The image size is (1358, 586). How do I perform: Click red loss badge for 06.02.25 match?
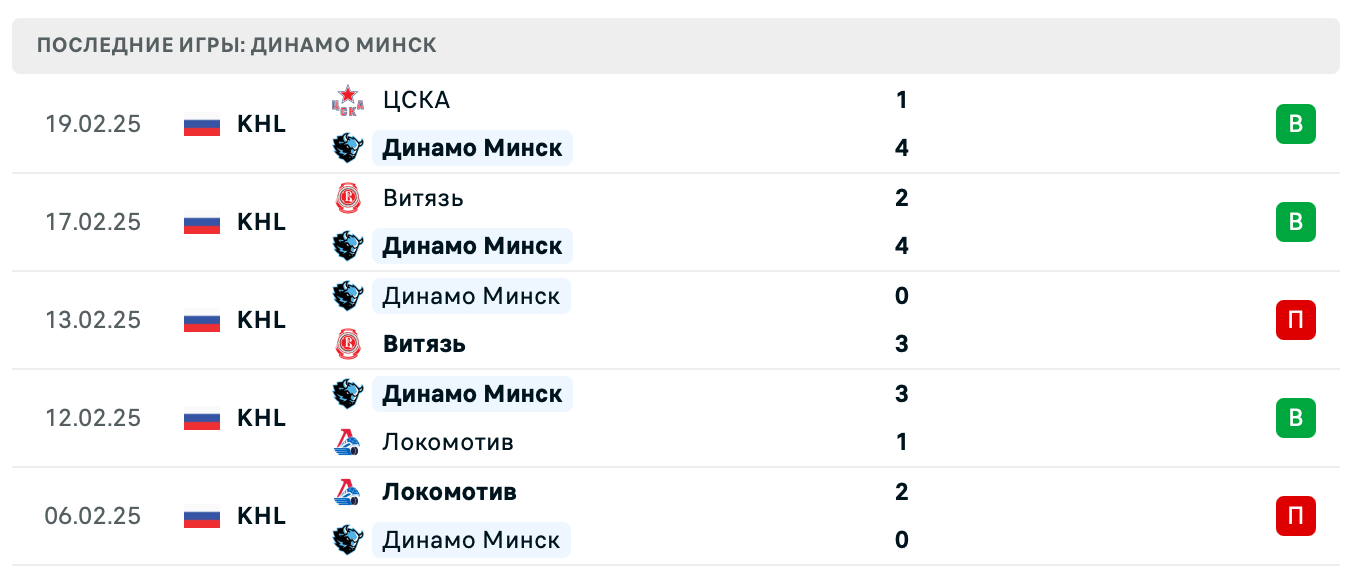tap(1295, 516)
